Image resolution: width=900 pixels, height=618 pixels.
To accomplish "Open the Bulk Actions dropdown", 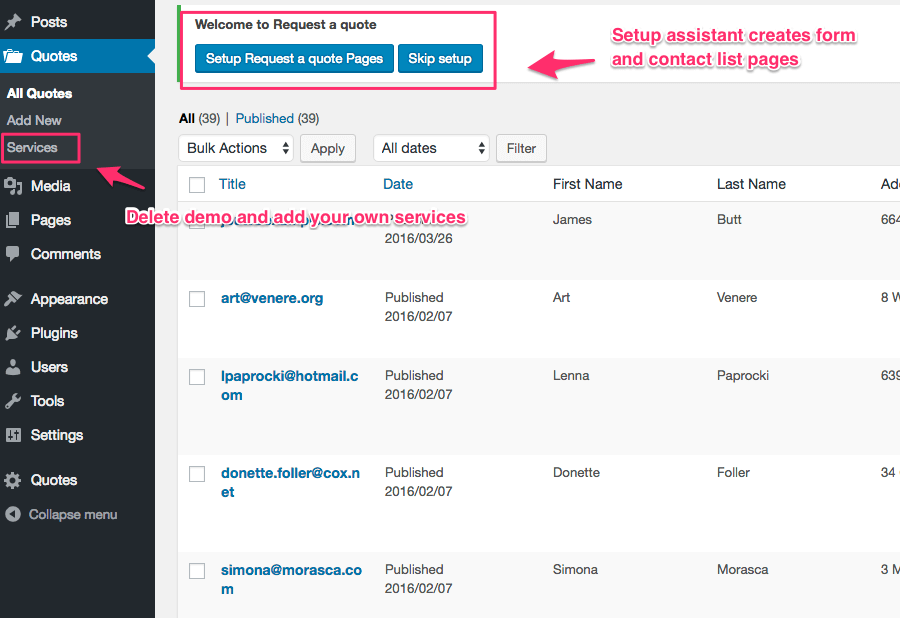I will coord(236,148).
